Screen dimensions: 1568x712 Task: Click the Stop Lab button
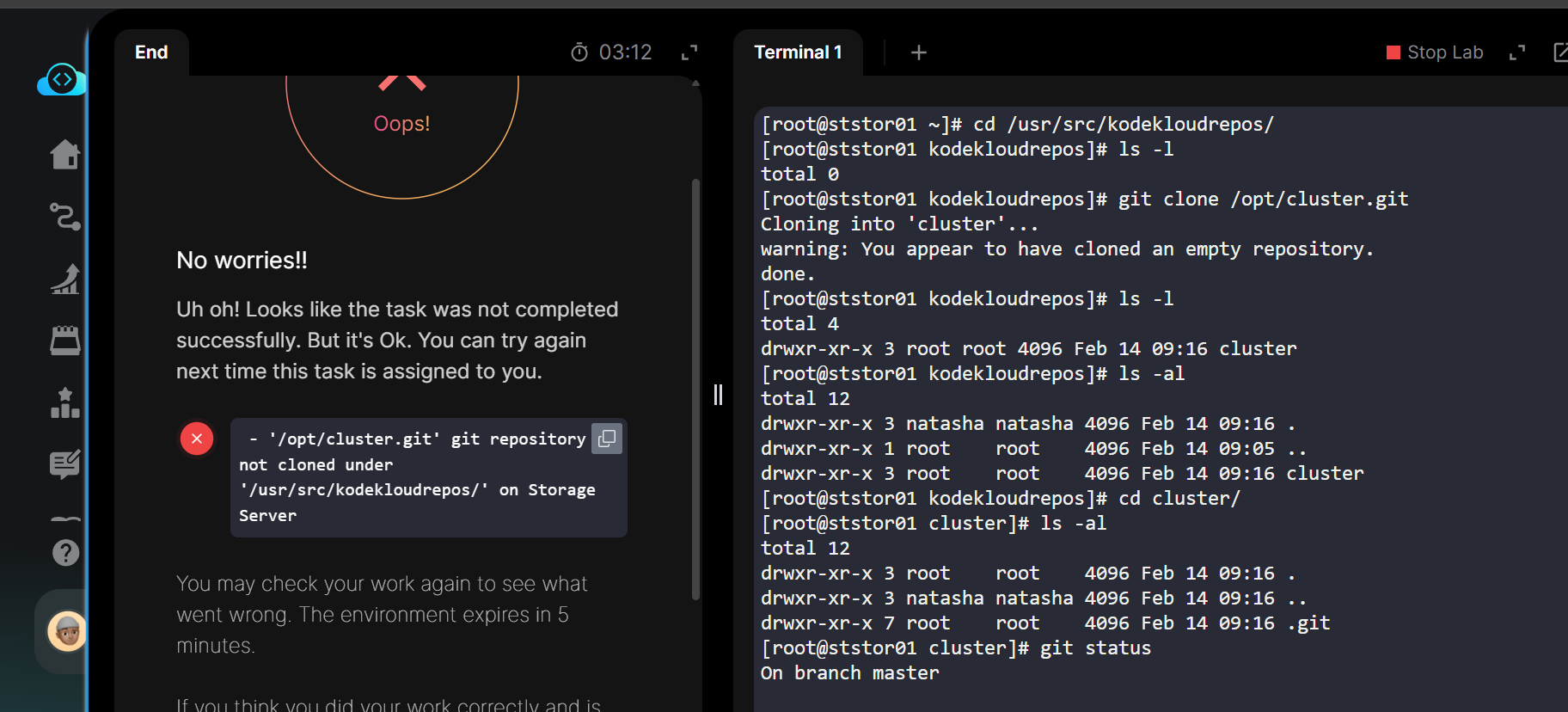(1435, 52)
